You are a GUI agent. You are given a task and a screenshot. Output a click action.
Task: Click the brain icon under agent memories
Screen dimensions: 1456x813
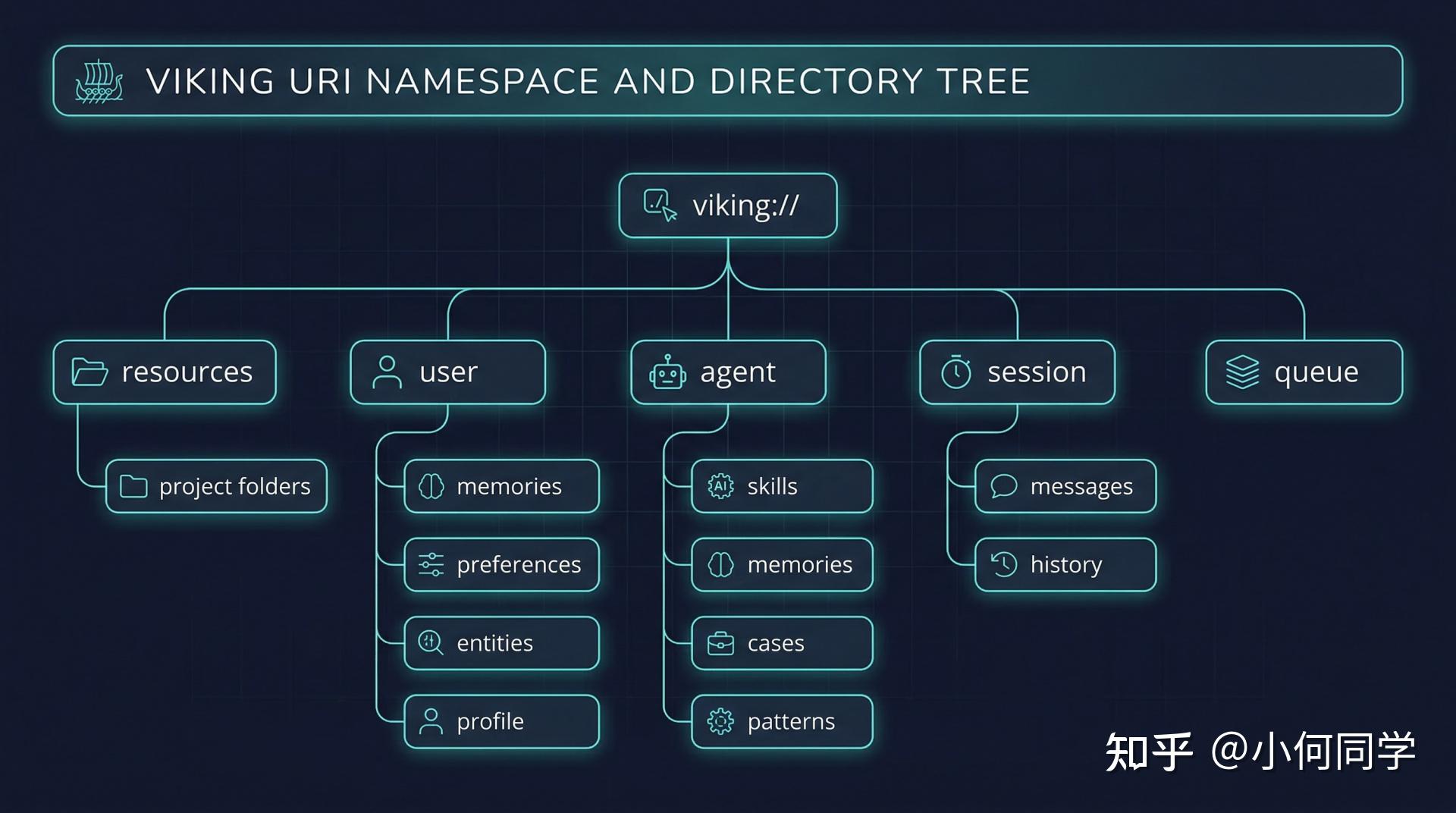coord(720,564)
